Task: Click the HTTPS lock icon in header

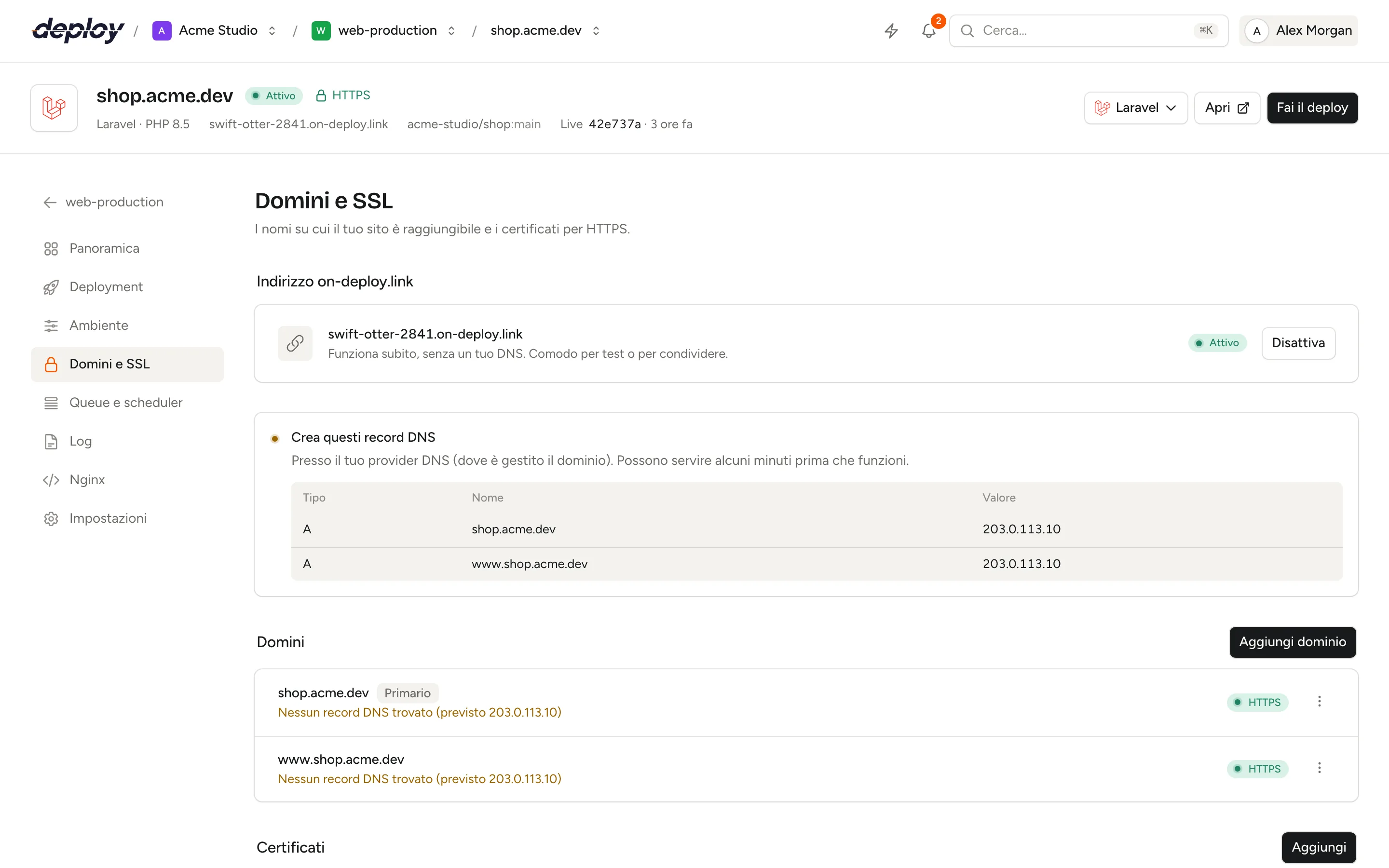Action: [321, 95]
